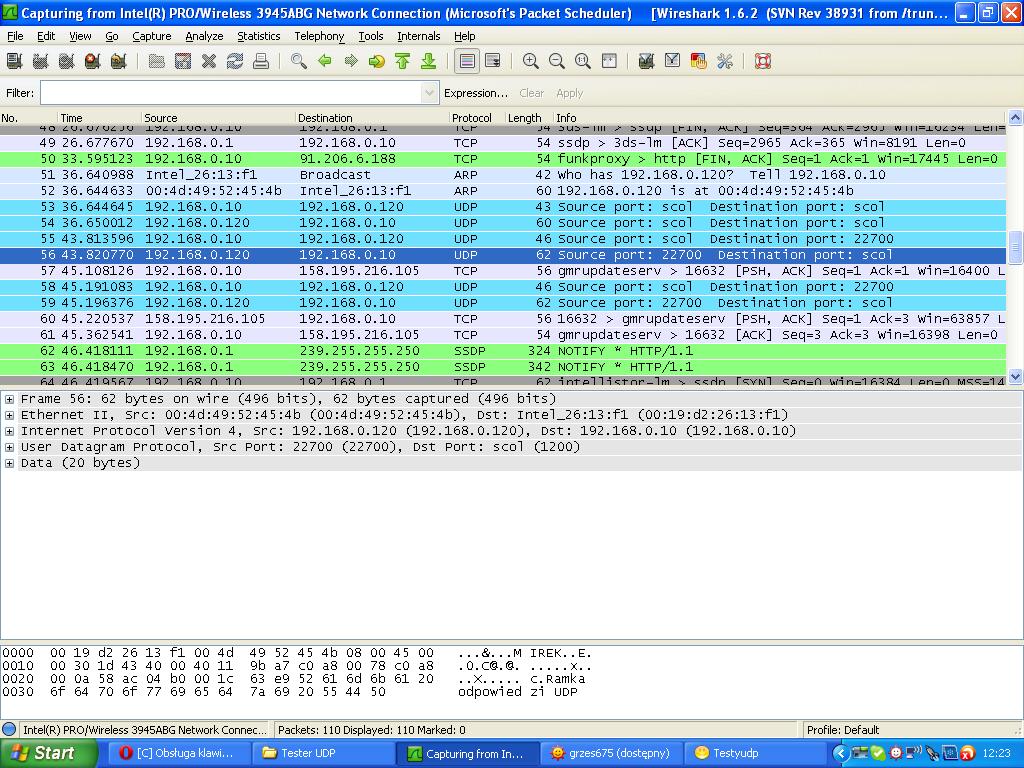Open the Windows Start button
1024x768 pixels.
(48, 754)
